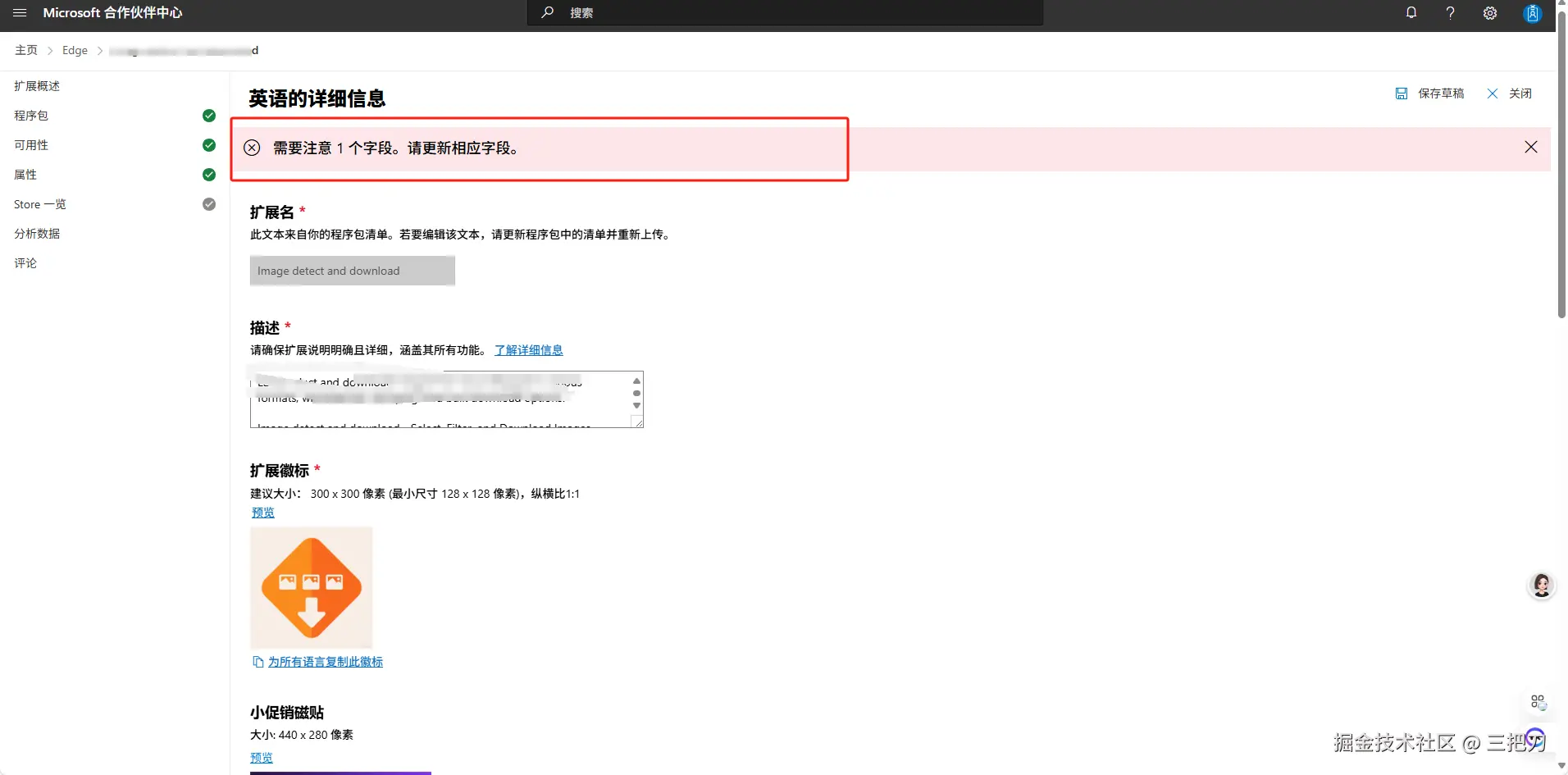Click the orange extension logo thumbnail

point(312,588)
